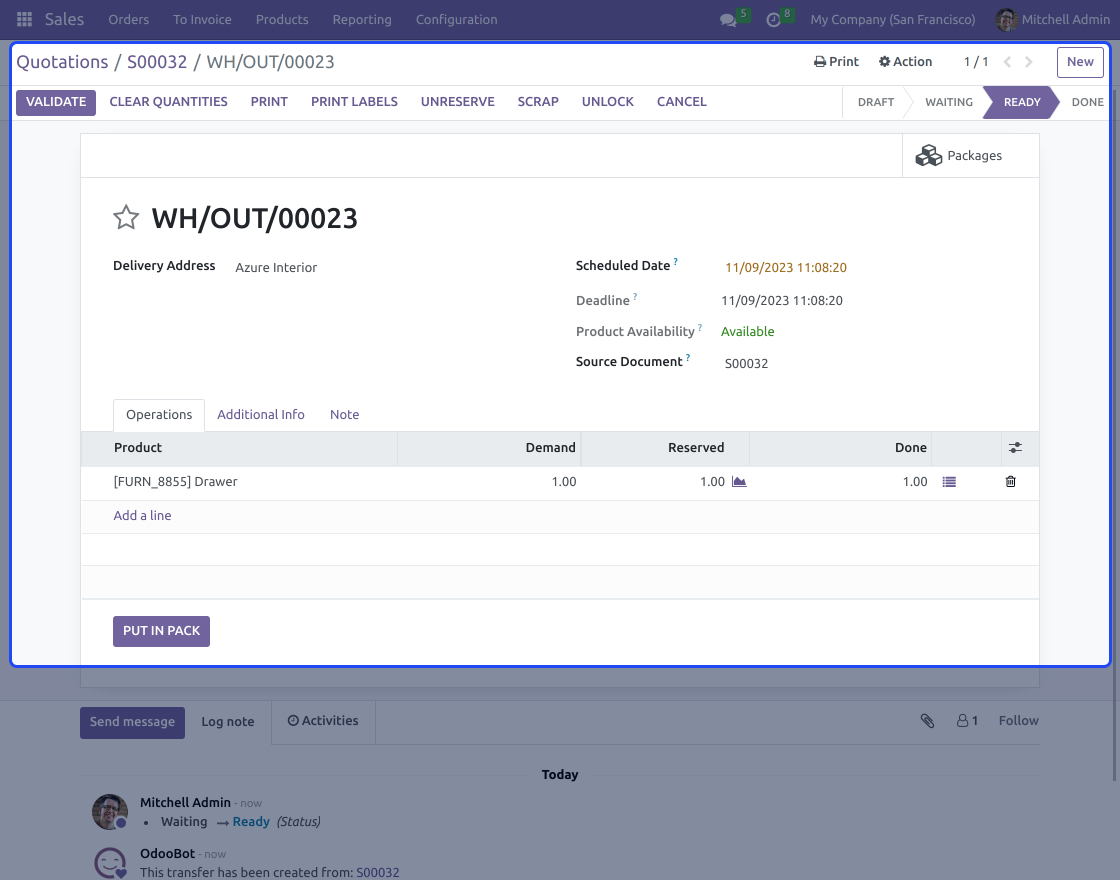Click the VALIDATE button

click(x=56, y=101)
